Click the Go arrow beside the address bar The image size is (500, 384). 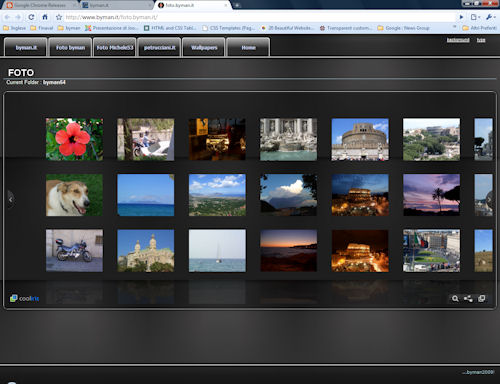(x=461, y=17)
